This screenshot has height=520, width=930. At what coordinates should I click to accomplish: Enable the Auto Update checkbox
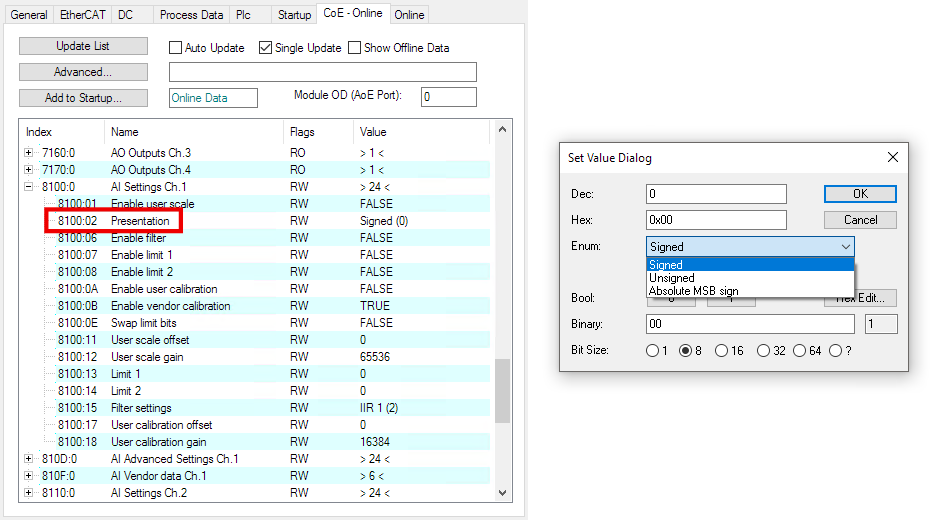(x=176, y=47)
